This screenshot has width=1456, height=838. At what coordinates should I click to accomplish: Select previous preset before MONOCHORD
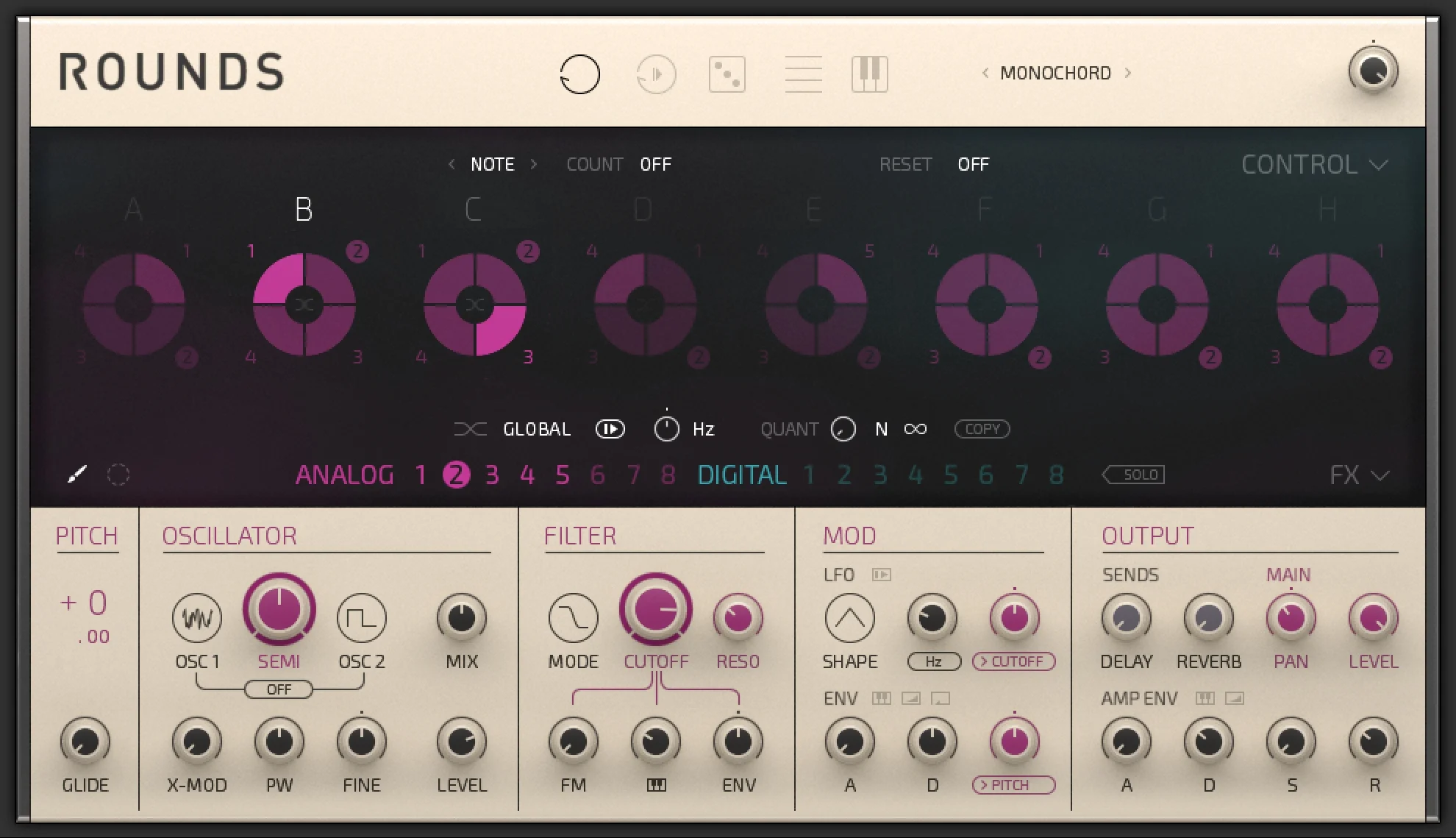click(985, 73)
